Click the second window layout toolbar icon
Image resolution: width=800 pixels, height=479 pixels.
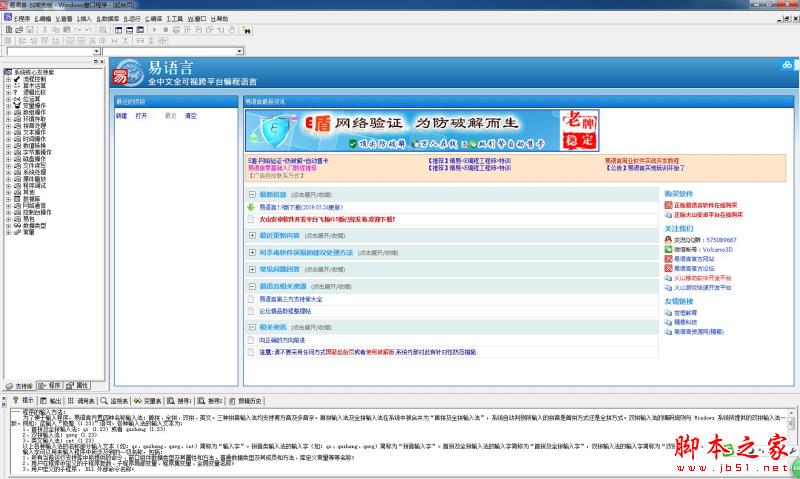(x=129, y=30)
